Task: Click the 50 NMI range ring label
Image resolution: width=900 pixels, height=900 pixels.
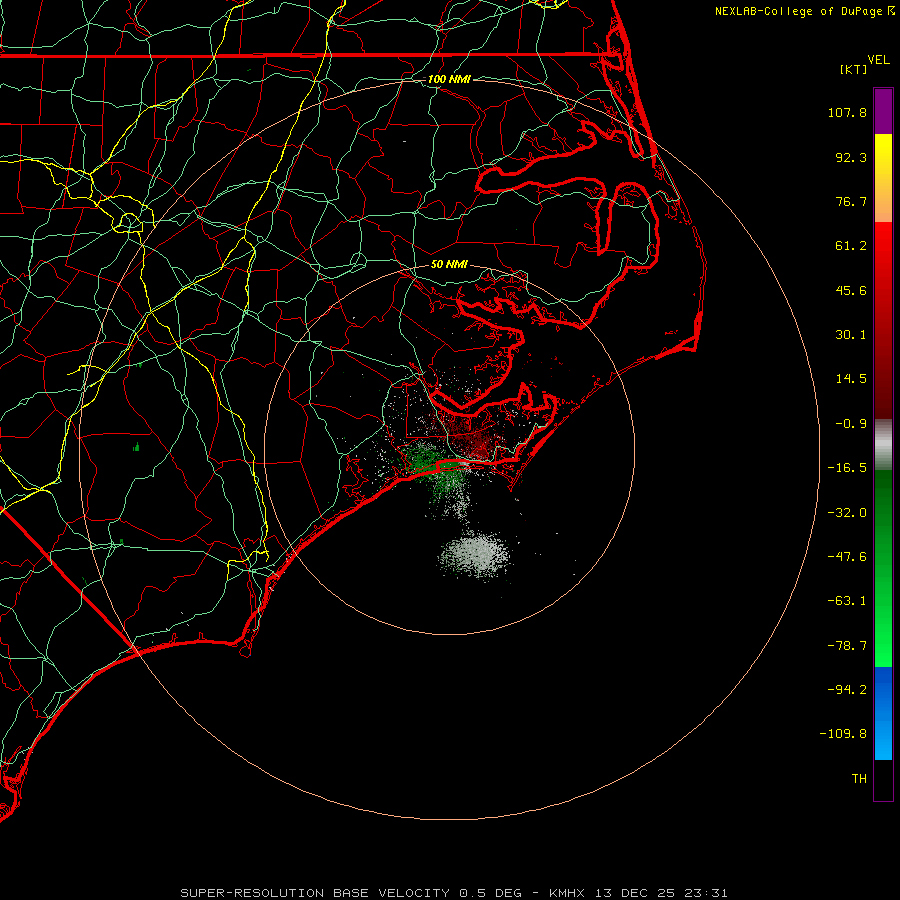Action: click(449, 264)
